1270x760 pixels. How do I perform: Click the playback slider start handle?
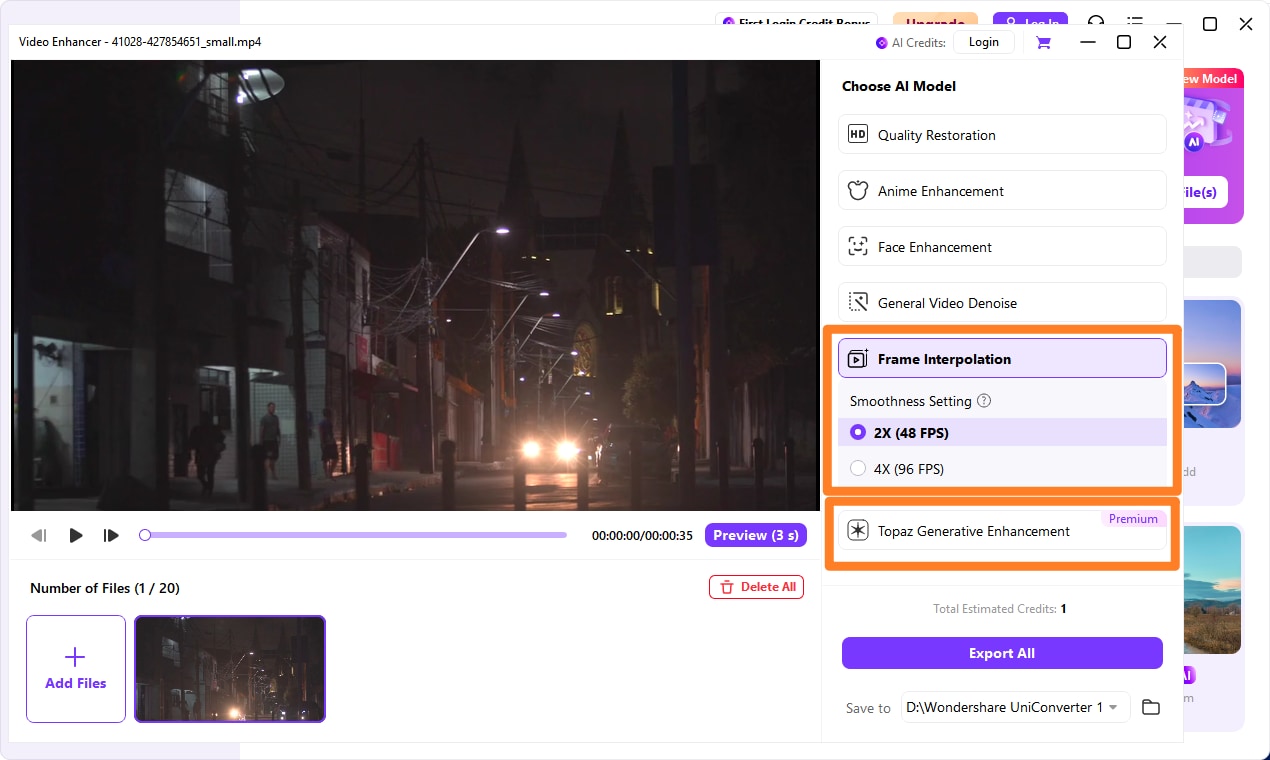coord(145,535)
